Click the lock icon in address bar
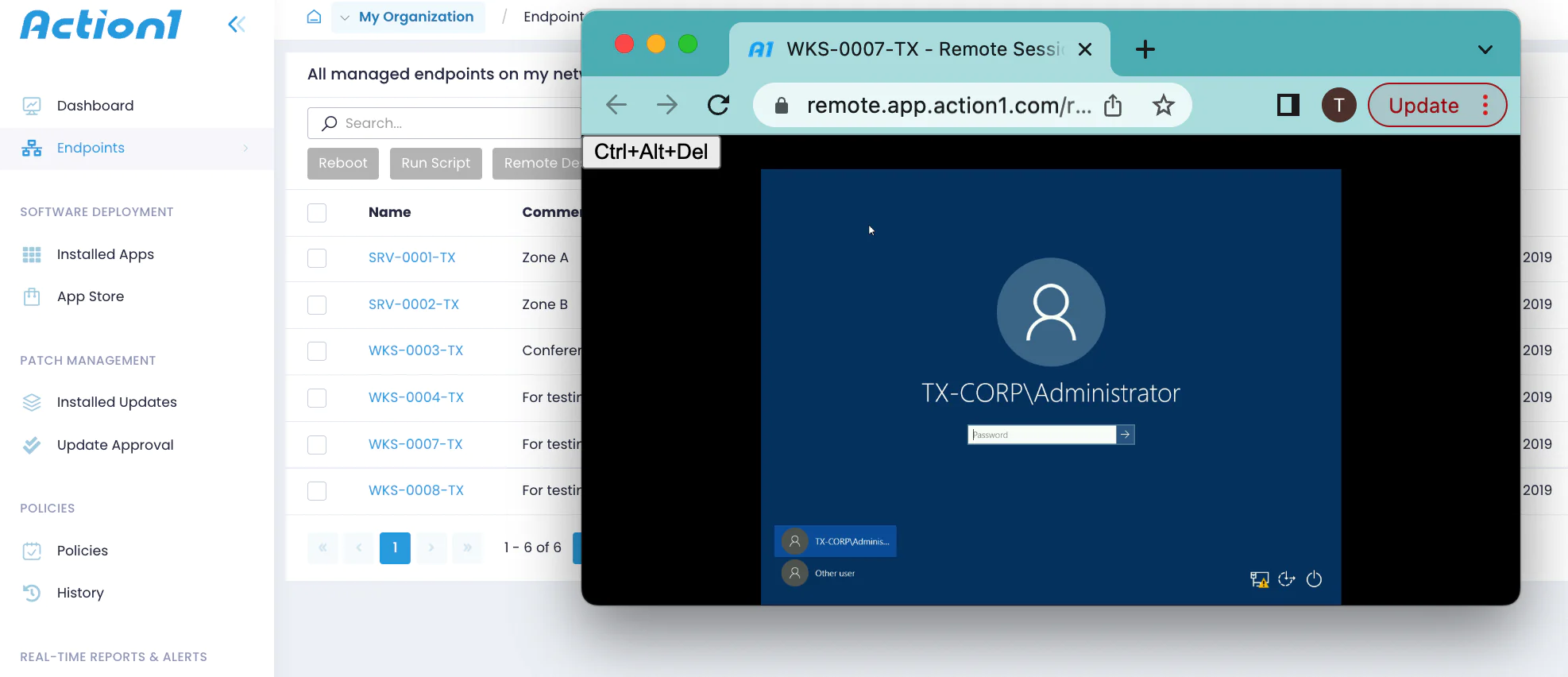The image size is (1568, 677). tap(782, 105)
